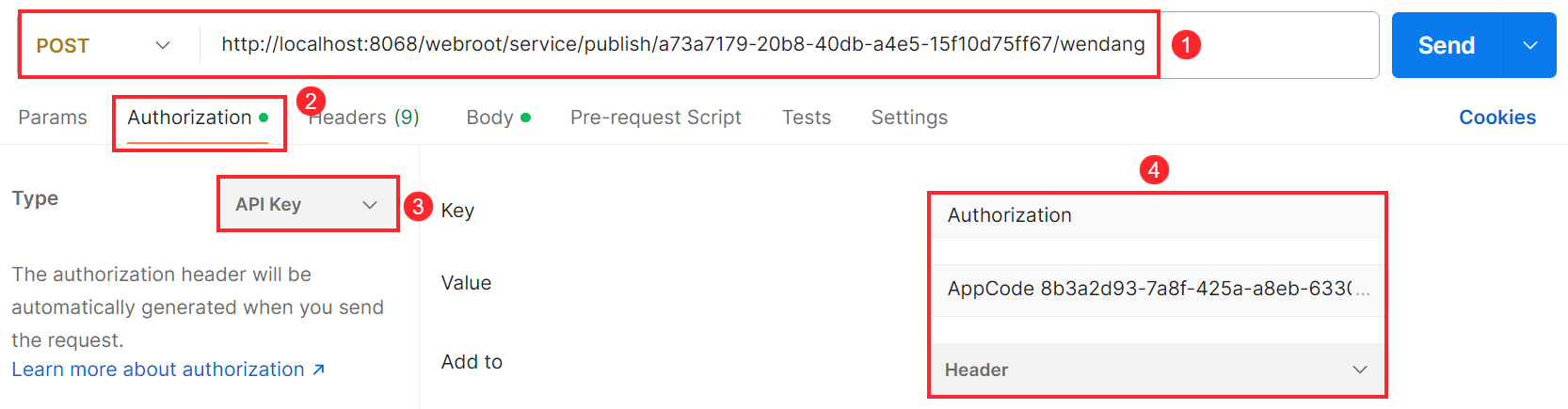Open the Add to Header dropdown
1568x409 pixels.
coord(1157,370)
